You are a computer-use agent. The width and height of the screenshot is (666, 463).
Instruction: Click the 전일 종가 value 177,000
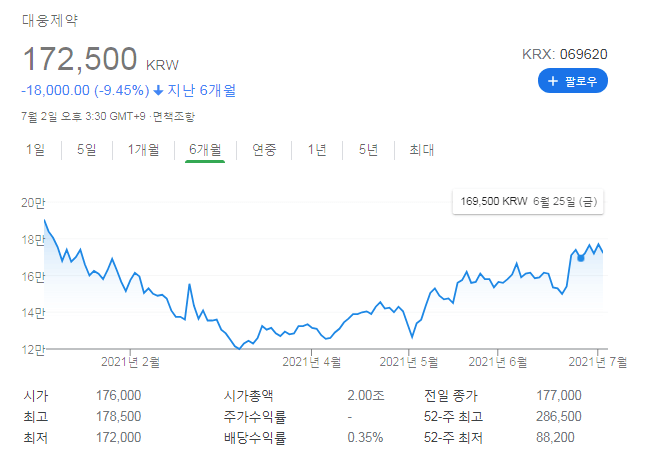pyautogui.click(x=559, y=395)
